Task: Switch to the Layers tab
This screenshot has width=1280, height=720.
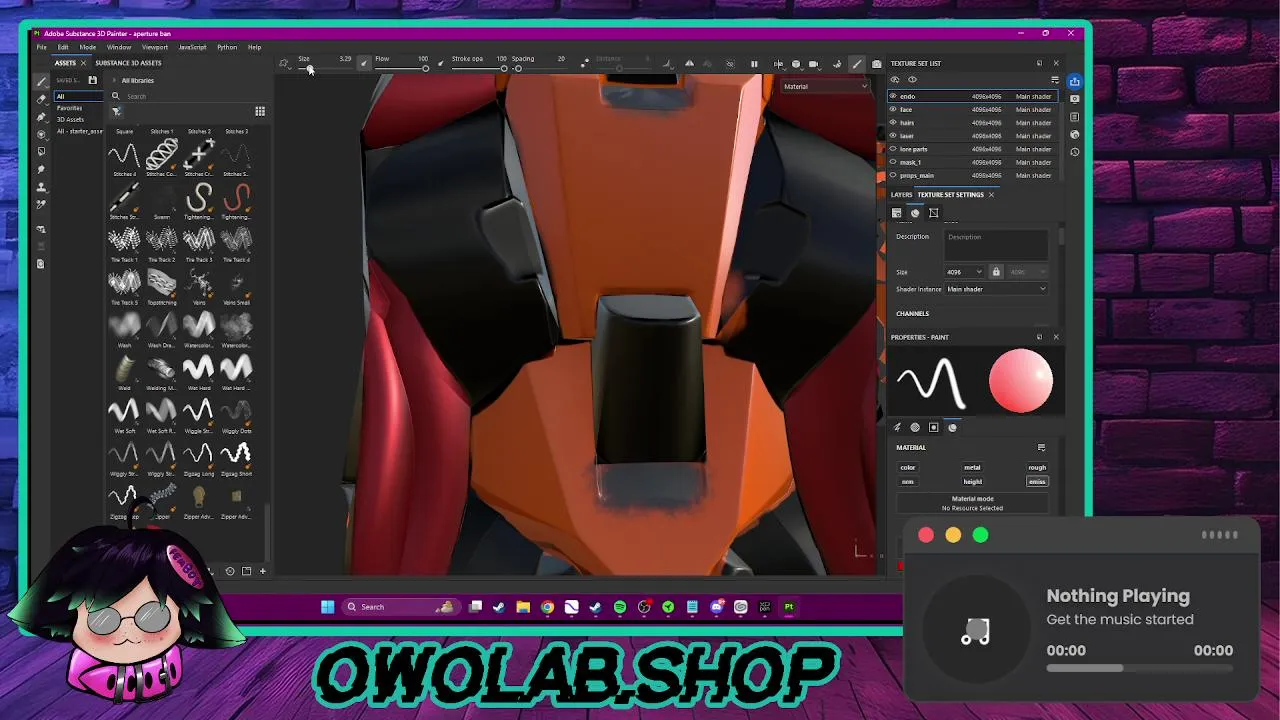Action: point(902,194)
